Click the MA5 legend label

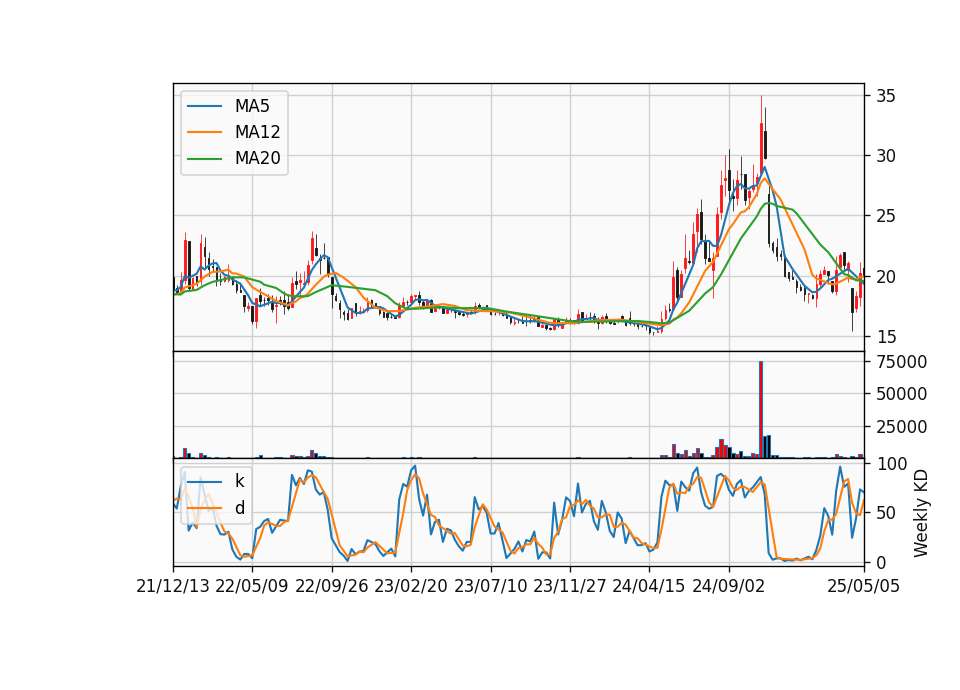click(252, 106)
